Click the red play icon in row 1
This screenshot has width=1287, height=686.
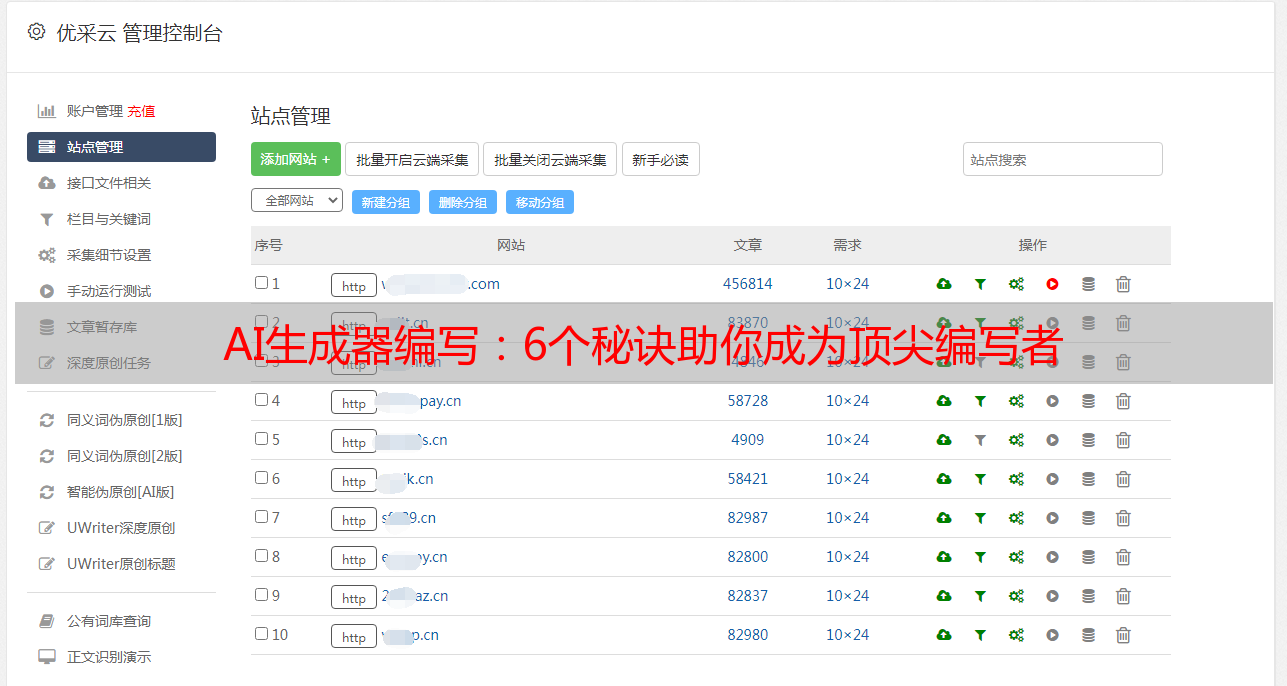1052,284
